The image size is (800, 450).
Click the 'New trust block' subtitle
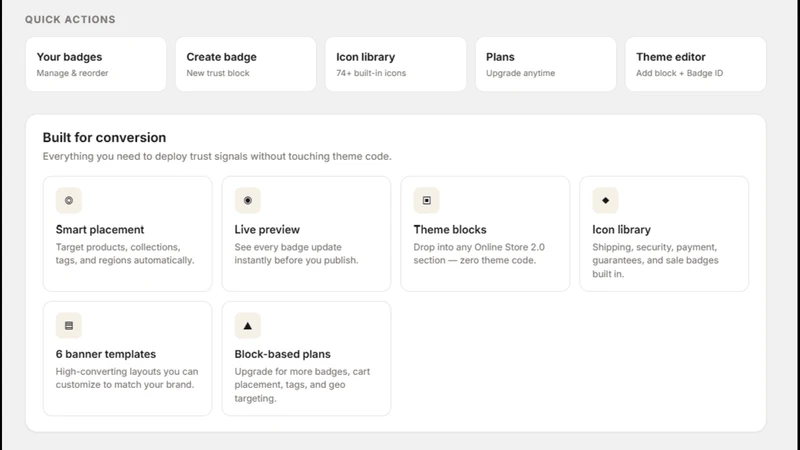(218, 73)
